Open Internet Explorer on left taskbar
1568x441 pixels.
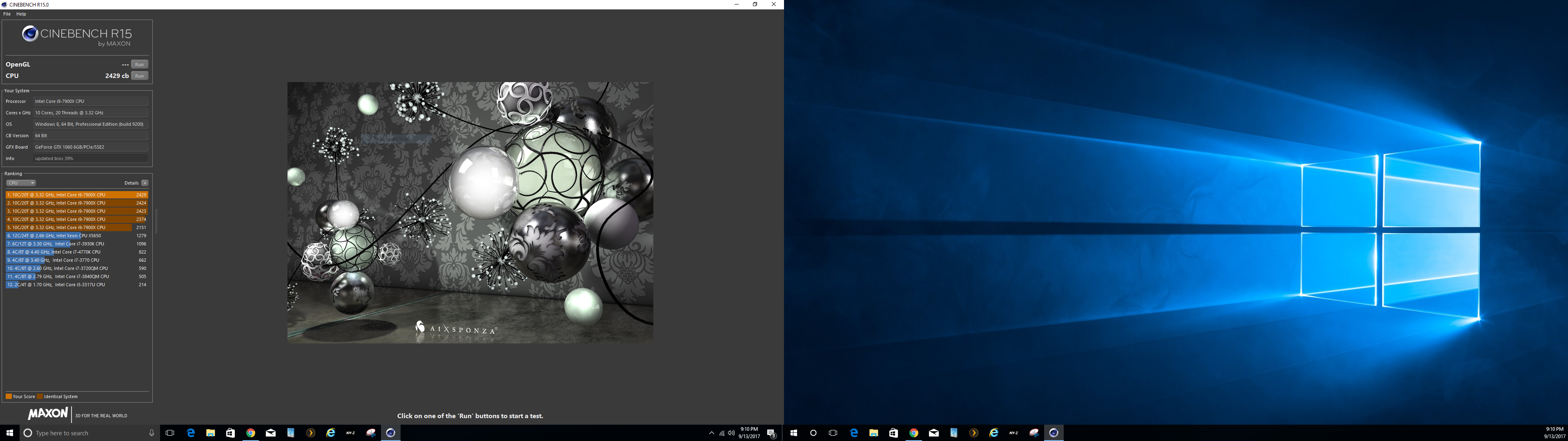tap(330, 433)
